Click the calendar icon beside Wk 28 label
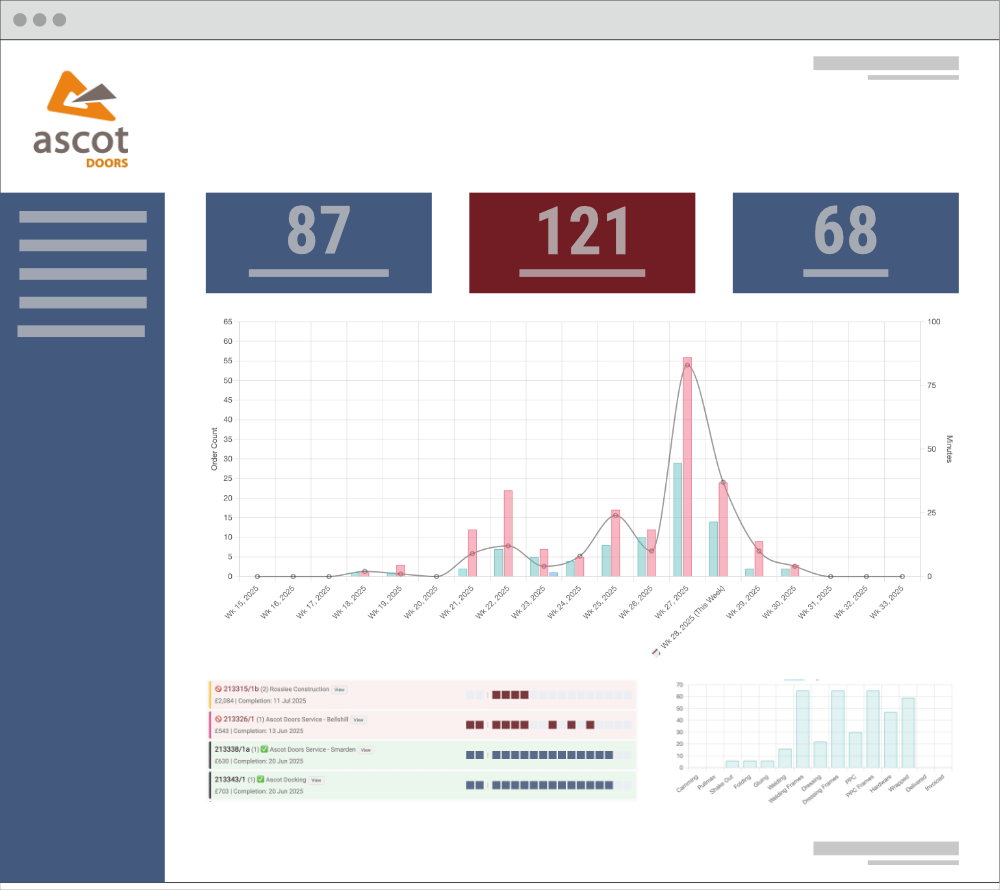Screen dimensions: 1000x890 click(656, 652)
